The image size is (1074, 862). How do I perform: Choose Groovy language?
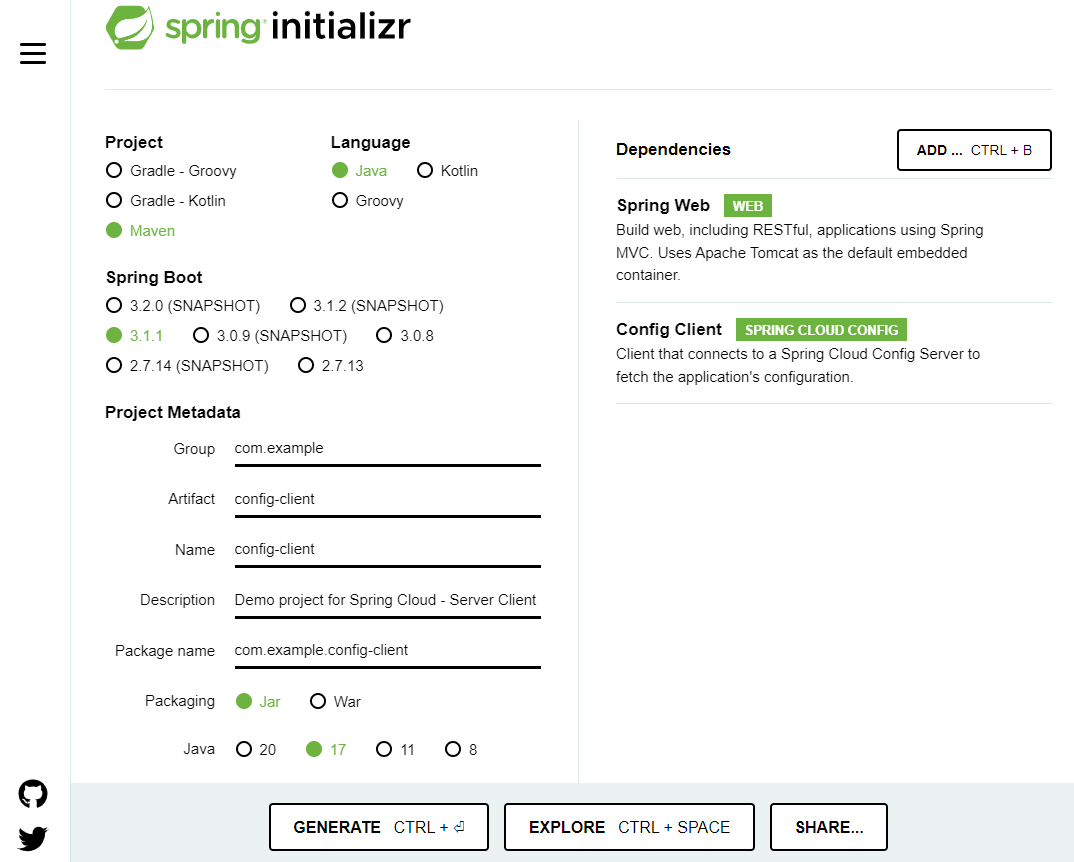pos(368,201)
